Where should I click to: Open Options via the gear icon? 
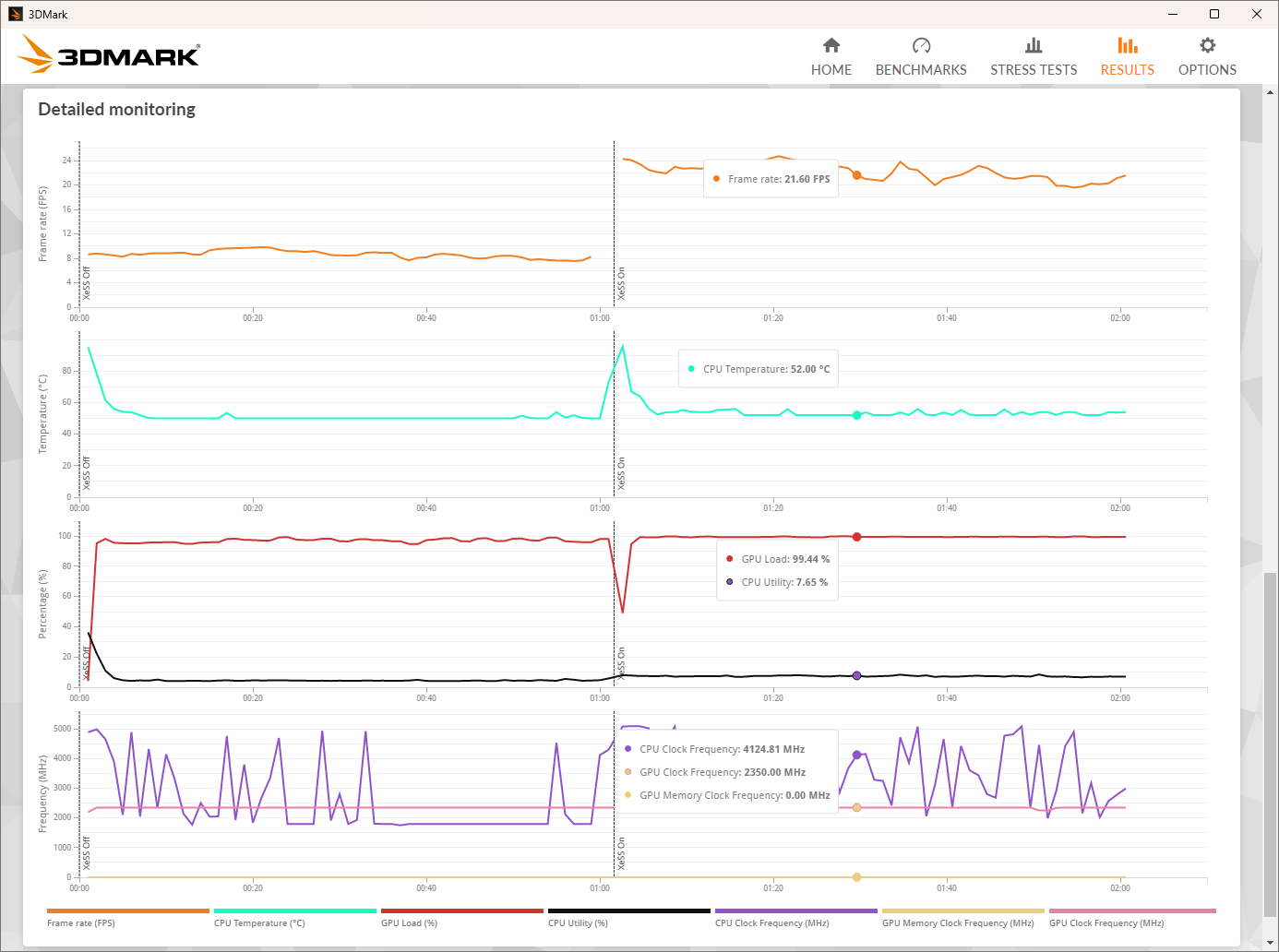coord(1207,45)
